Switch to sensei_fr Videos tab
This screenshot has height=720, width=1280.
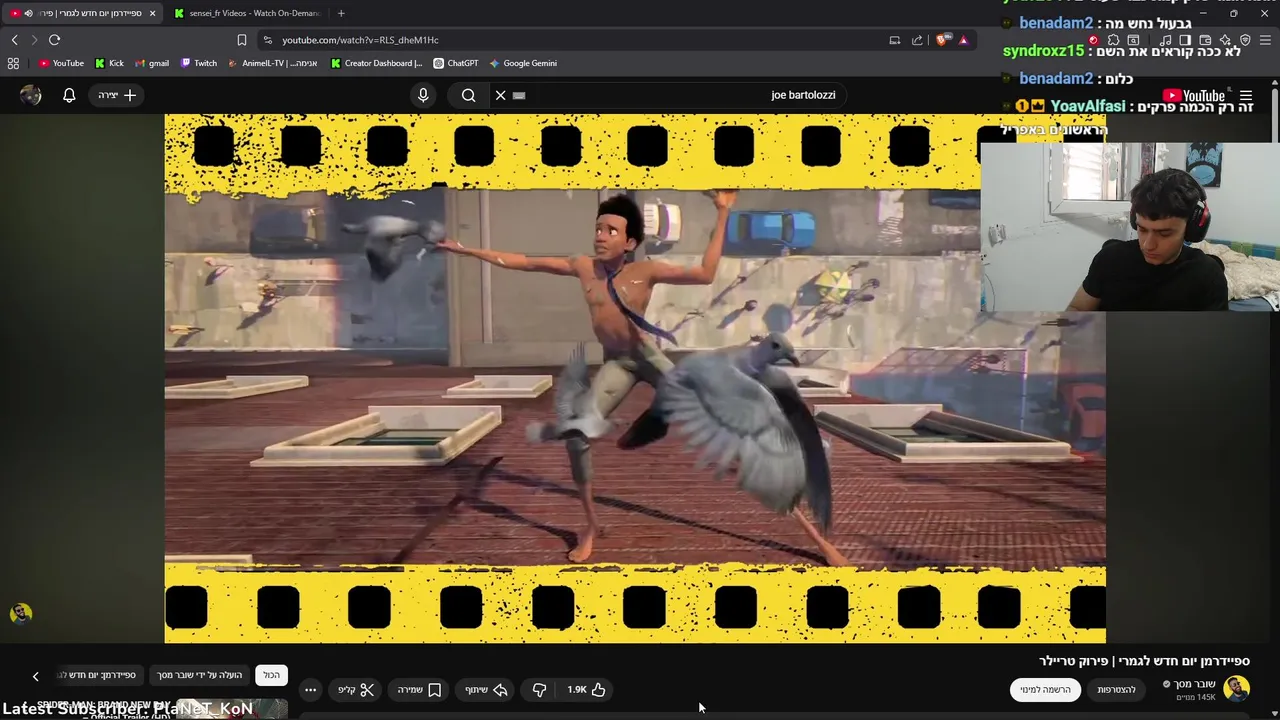pos(247,13)
